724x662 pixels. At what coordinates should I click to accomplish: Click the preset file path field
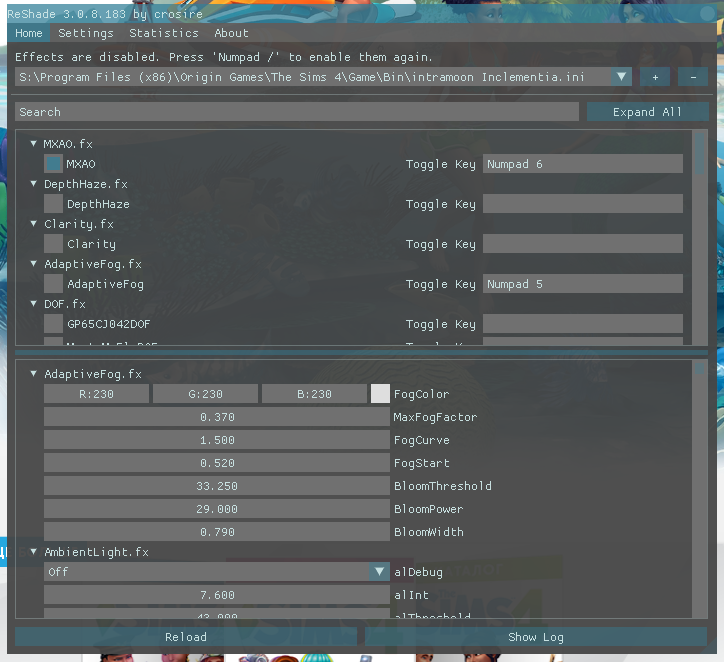(x=313, y=77)
